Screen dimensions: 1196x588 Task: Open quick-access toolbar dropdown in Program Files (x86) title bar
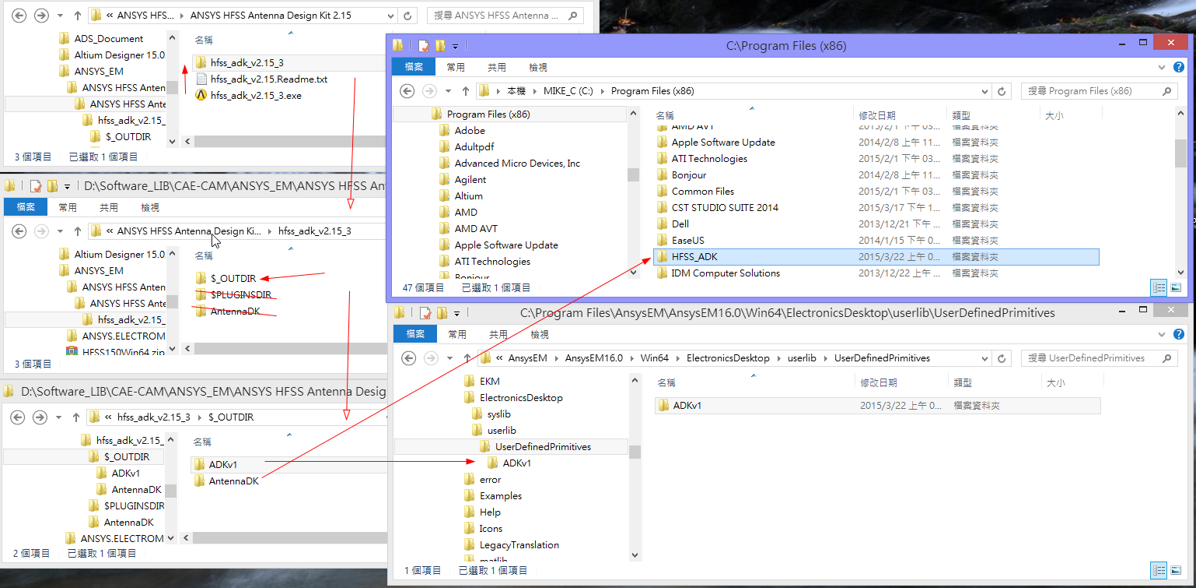pyautogui.click(x=455, y=46)
